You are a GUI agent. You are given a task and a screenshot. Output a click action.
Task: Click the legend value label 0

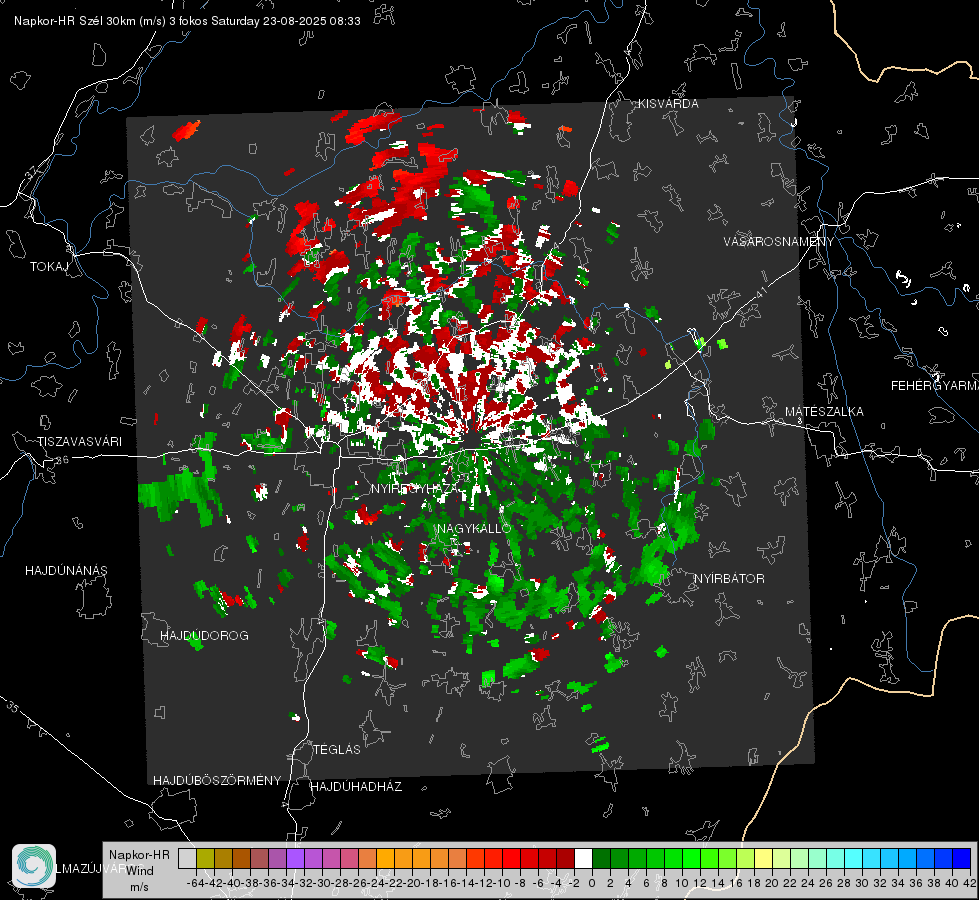coord(592,883)
